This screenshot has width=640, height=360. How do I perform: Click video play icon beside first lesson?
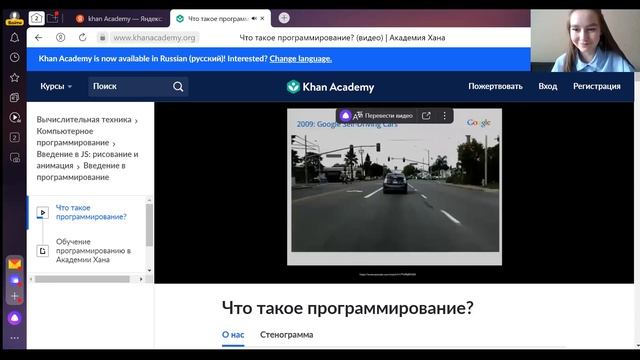(x=42, y=212)
